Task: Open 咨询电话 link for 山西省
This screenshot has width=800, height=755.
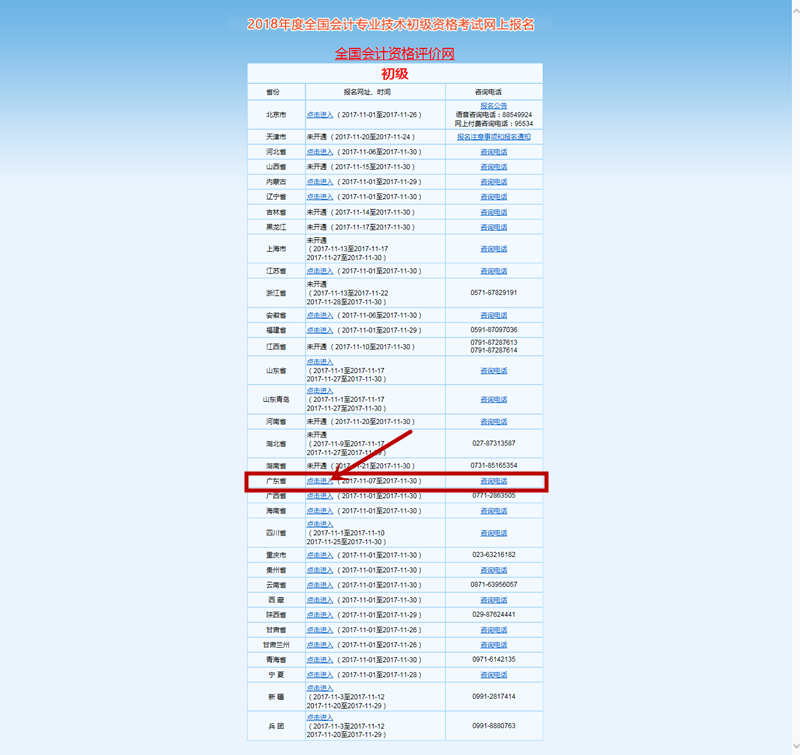Action: [493, 167]
